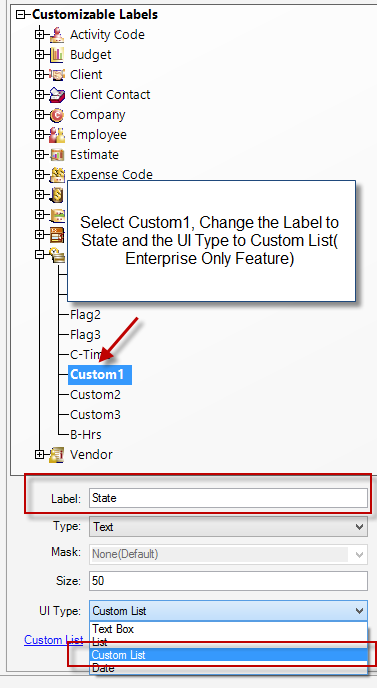377x688 pixels.
Task: Click the Client handshake icon
Action: (57, 75)
